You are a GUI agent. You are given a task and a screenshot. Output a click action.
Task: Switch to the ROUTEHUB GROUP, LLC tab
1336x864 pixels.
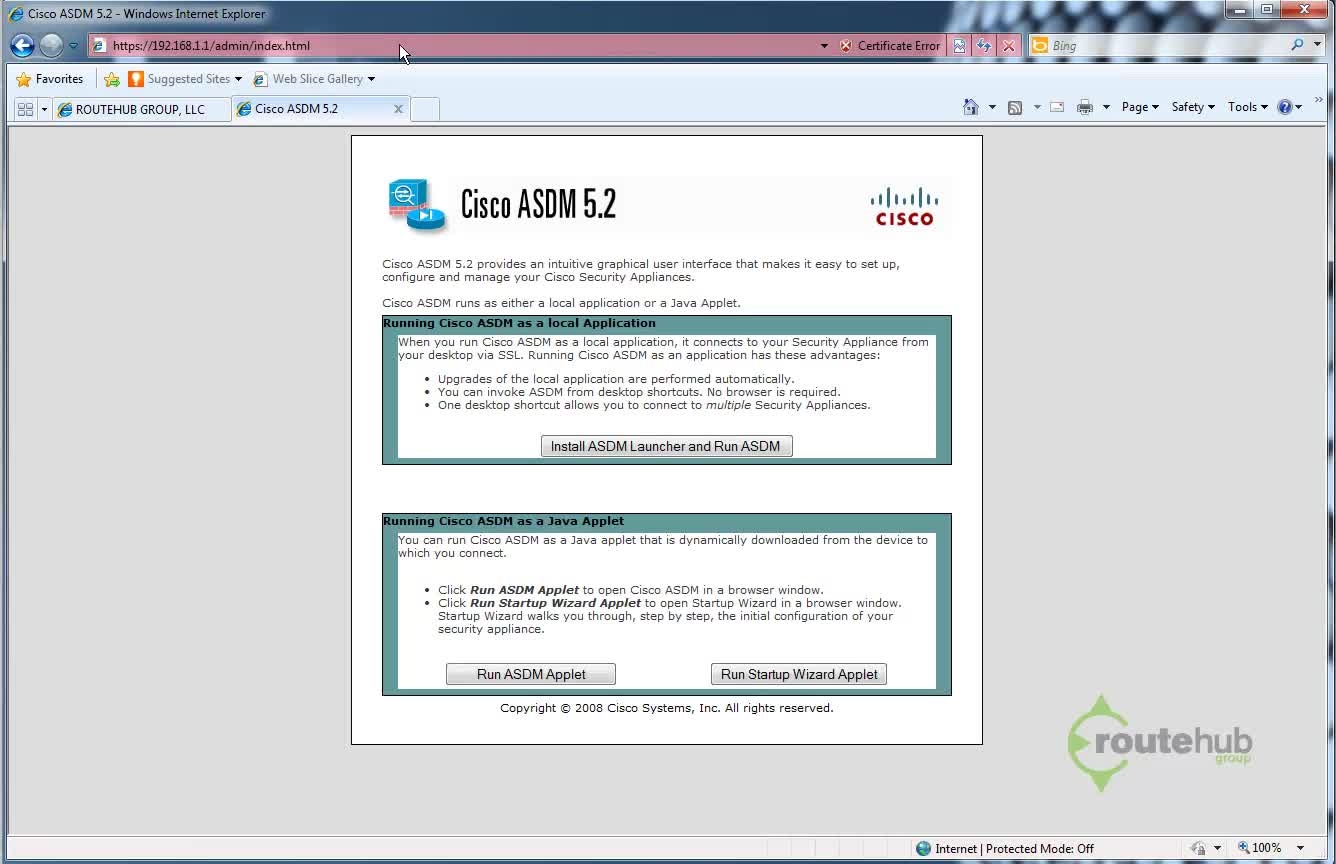[142, 109]
